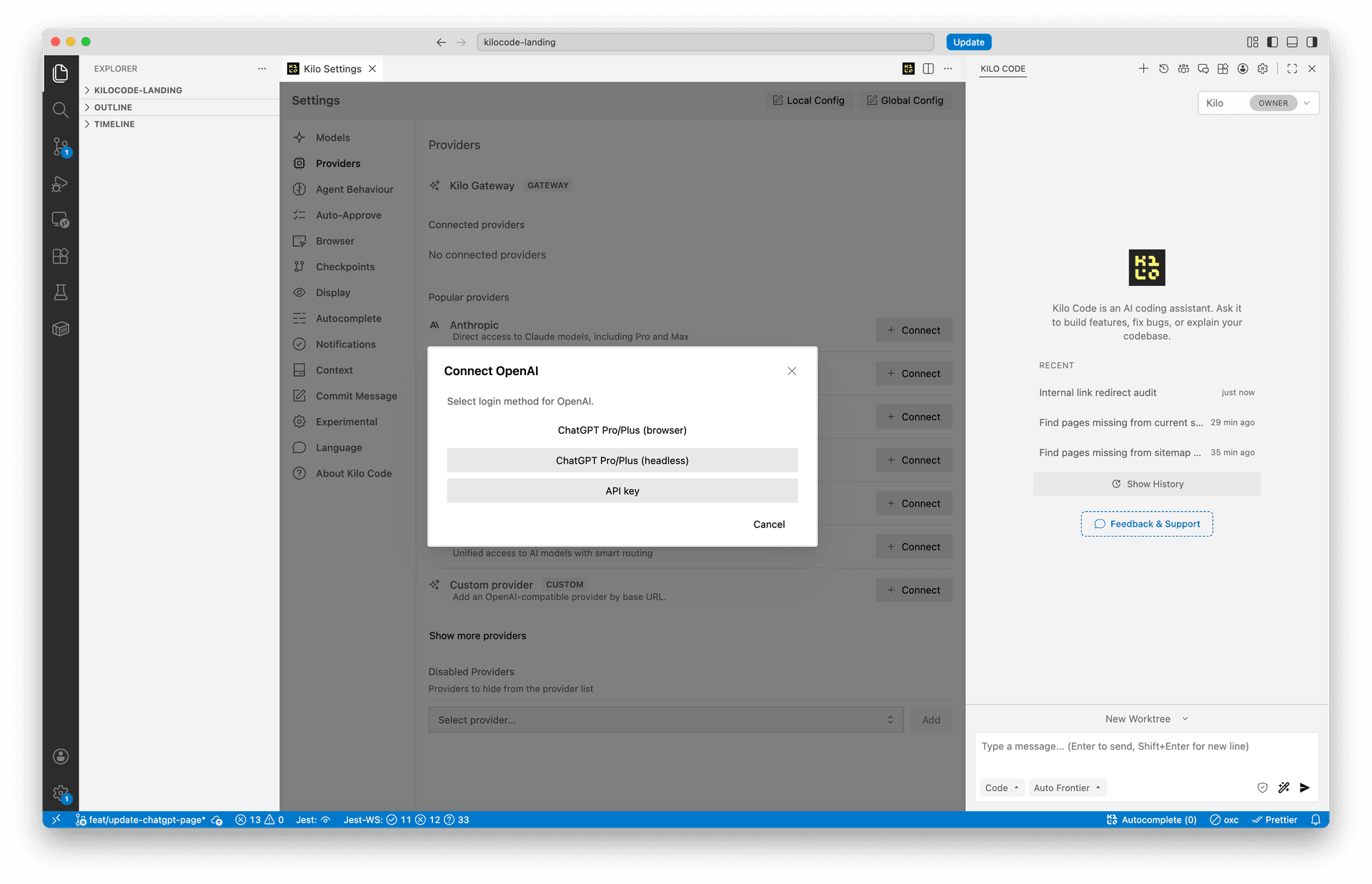Toggle Autocomplete (0) in status bar
The image size is (1372, 884).
[1151, 820]
